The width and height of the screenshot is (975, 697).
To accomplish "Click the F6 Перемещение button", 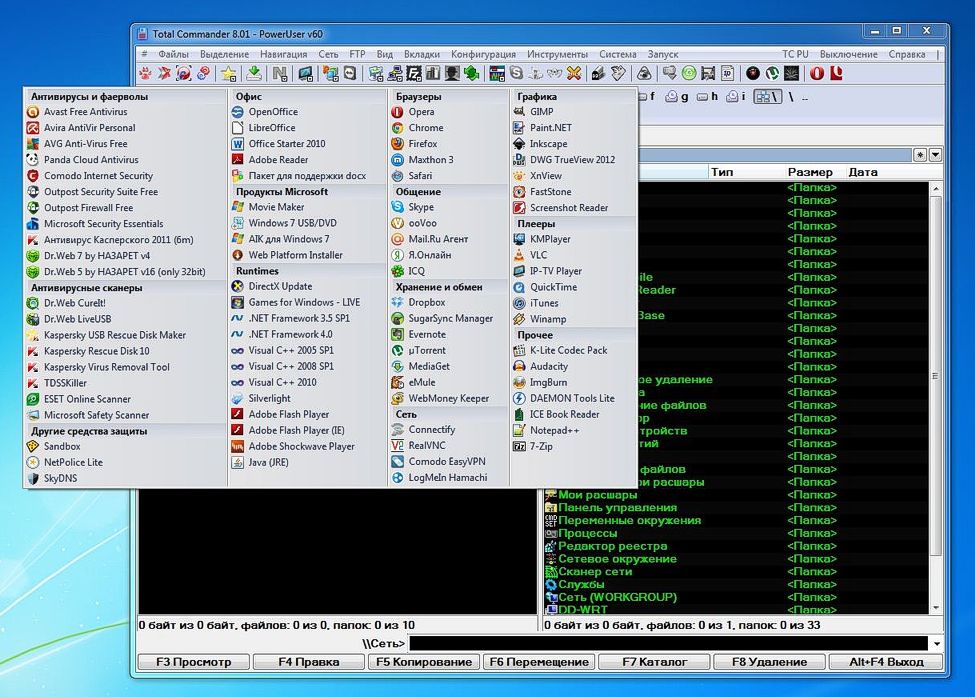I will tap(539, 662).
